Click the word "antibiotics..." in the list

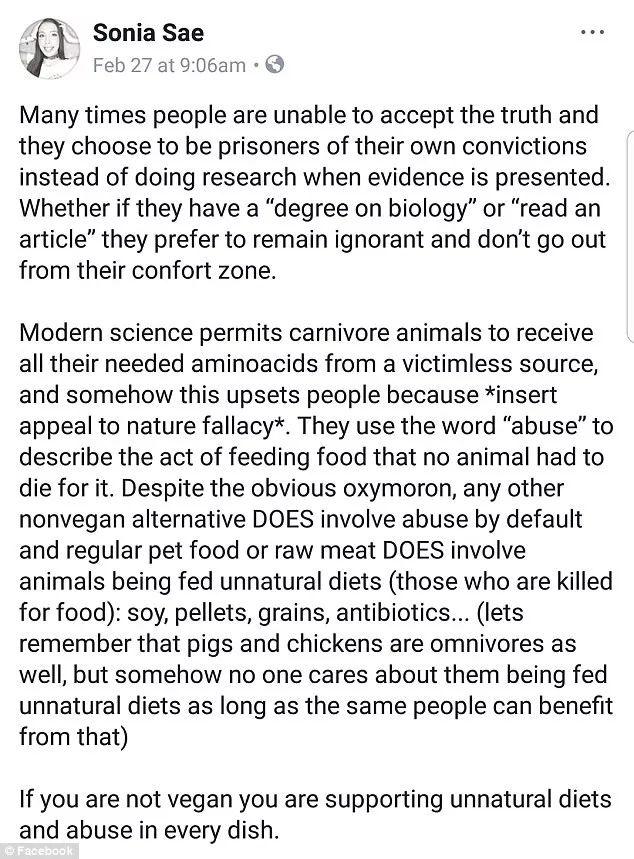coord(403,612)
